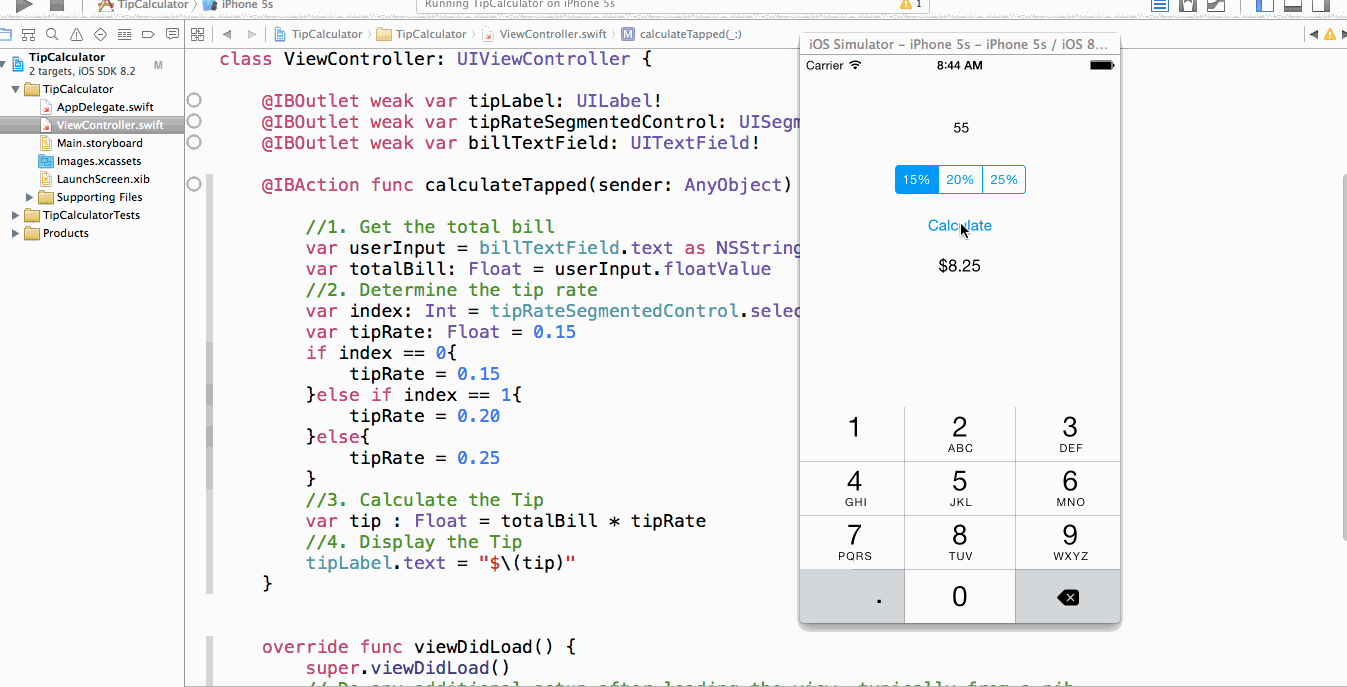Image resolution: width=1347 pixels, height=687 pixels.
Task: Switch to the Standard editor
Action: pos(1160,5)
